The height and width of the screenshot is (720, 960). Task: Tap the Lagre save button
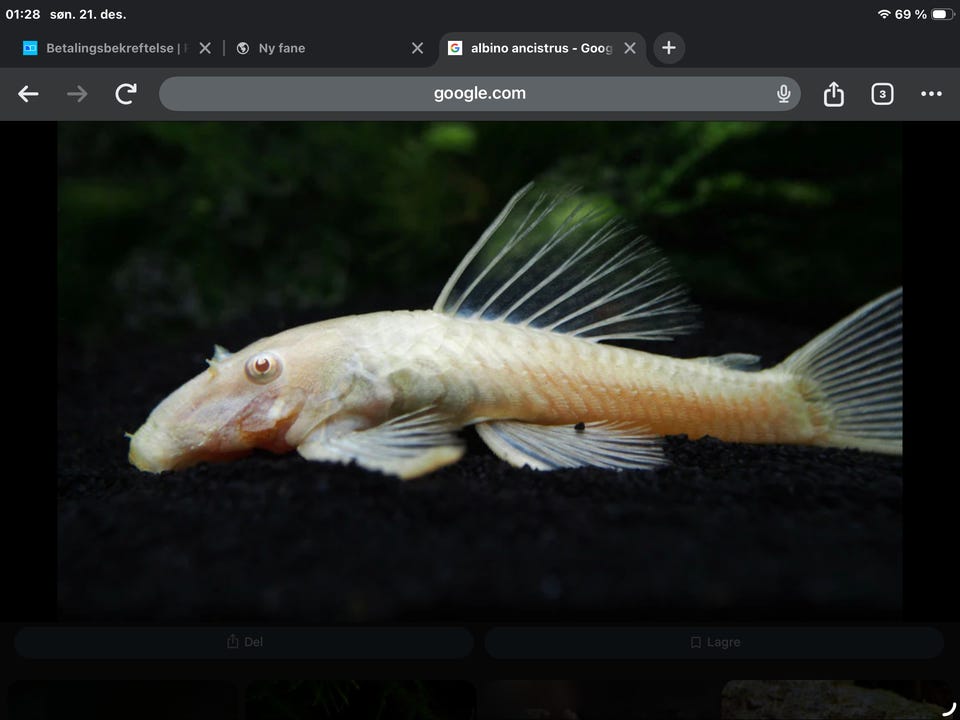[x=714, y=642]
